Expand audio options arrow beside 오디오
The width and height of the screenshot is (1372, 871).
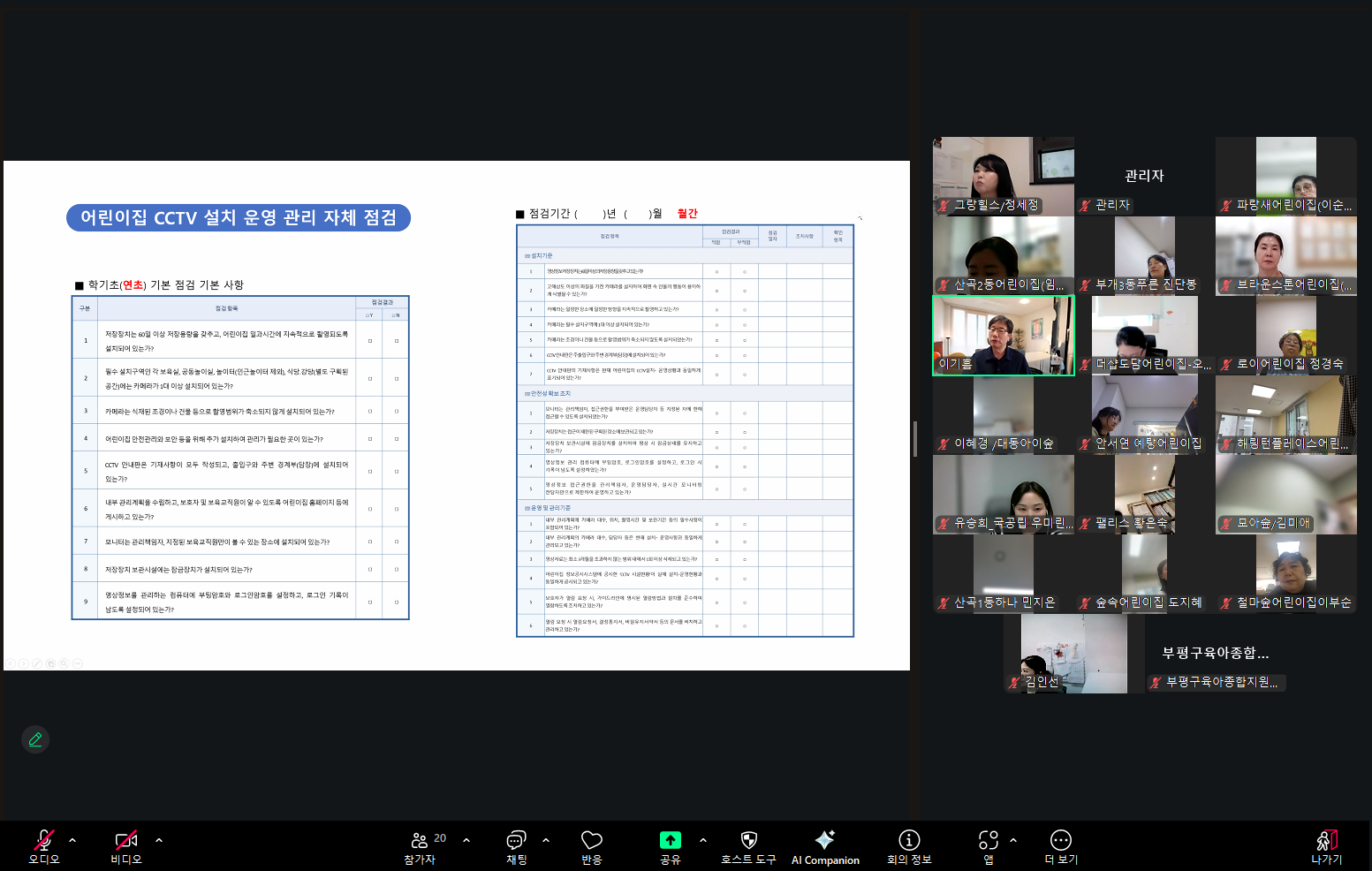pos(72,840)
